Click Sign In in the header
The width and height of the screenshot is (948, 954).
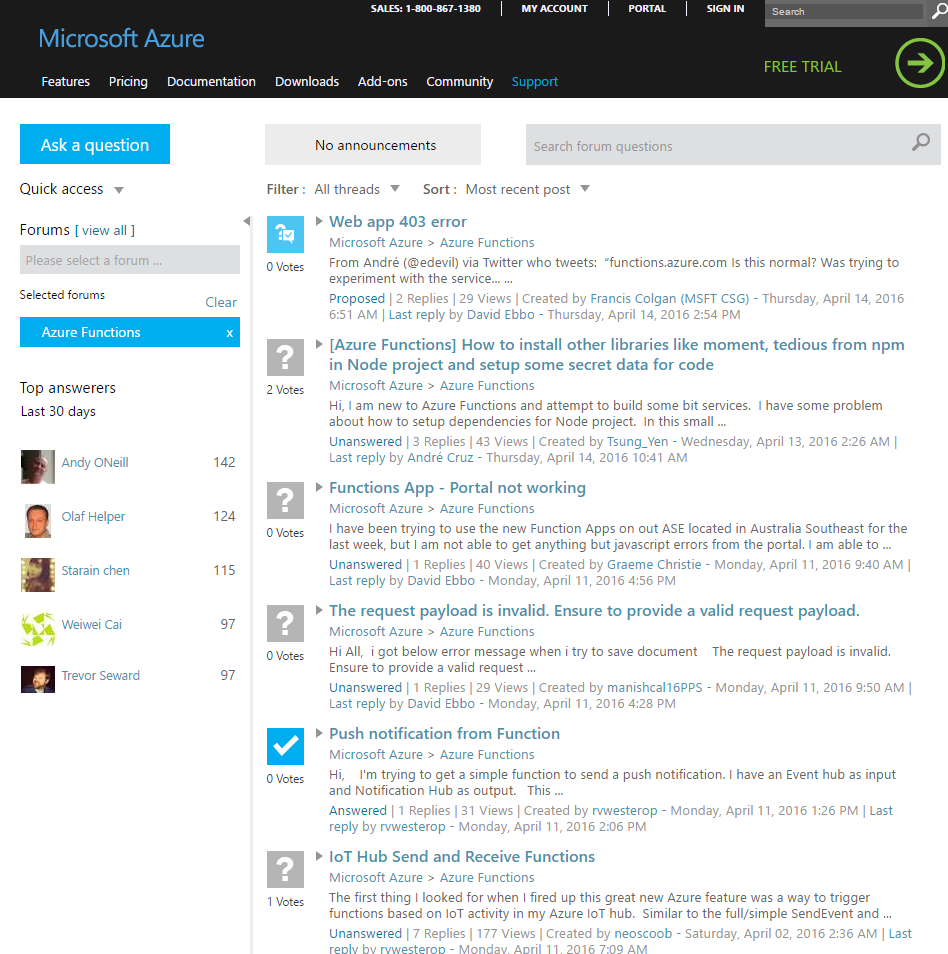click(x=725, y=9)
